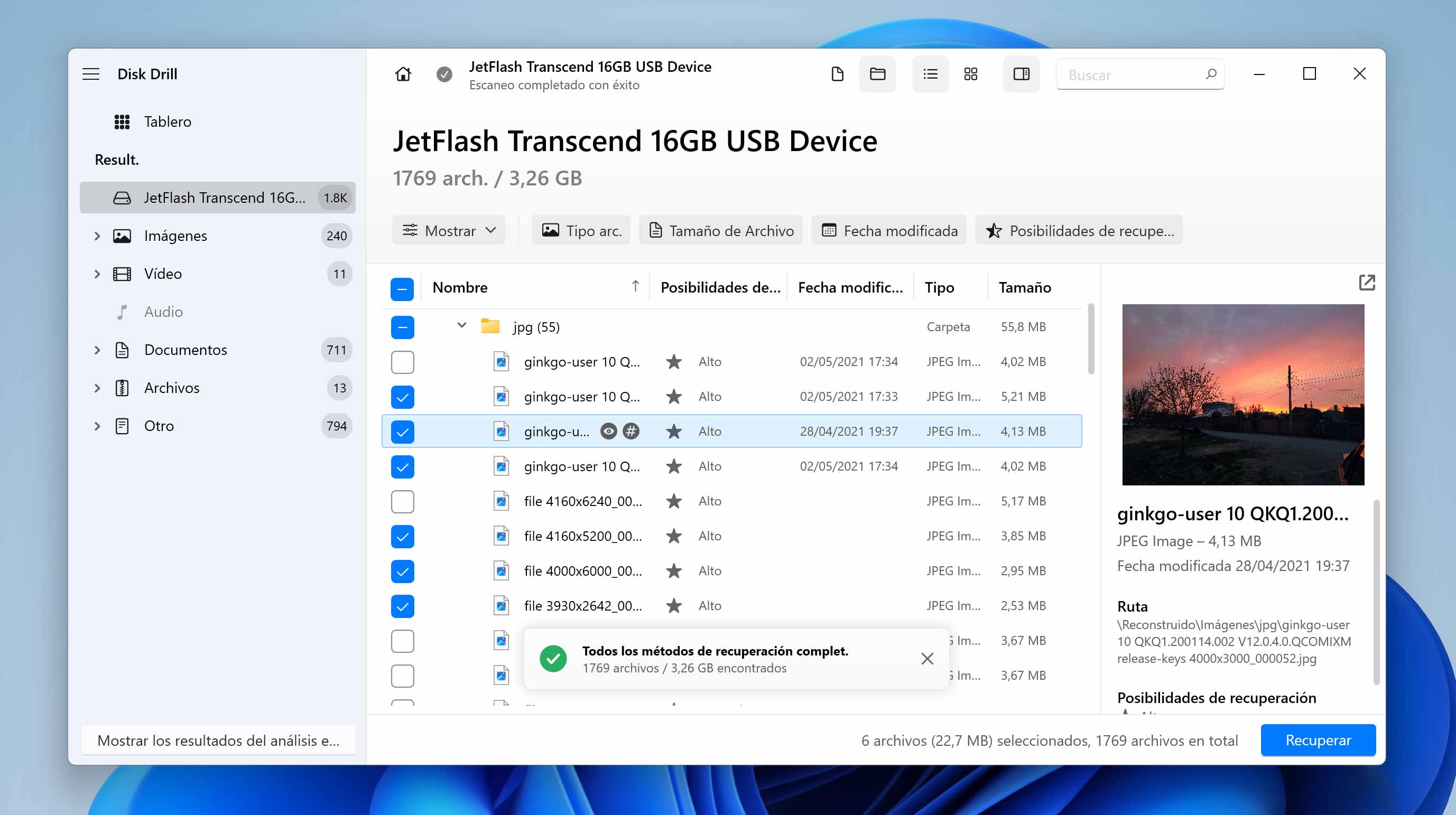Open Posibilidades de recupe... filter button
Image resolution: width=1456 pixels, height=815 pixels.
1079,230
